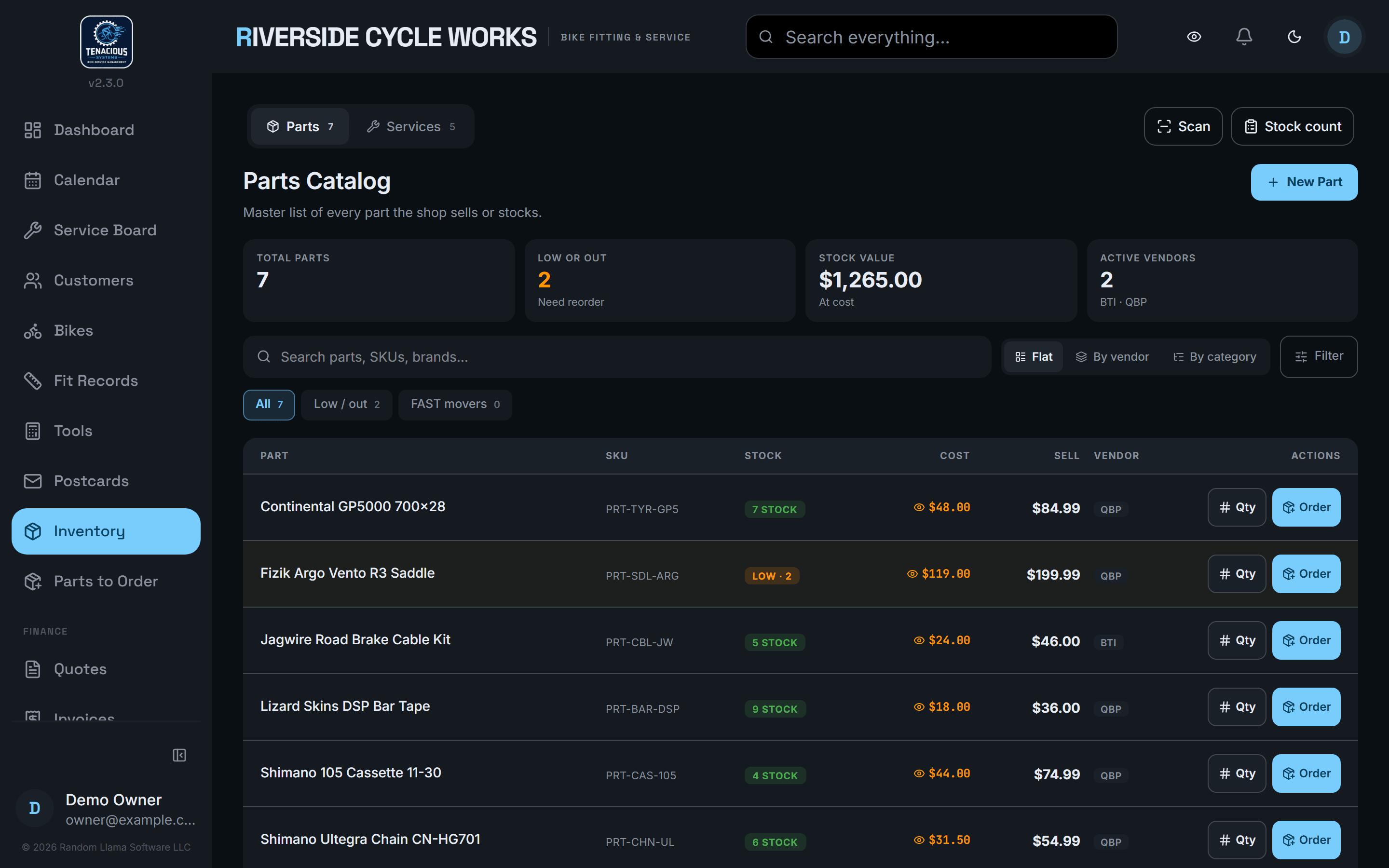Toggle cost eye icon for Continental GP5000

click(919, 507)
